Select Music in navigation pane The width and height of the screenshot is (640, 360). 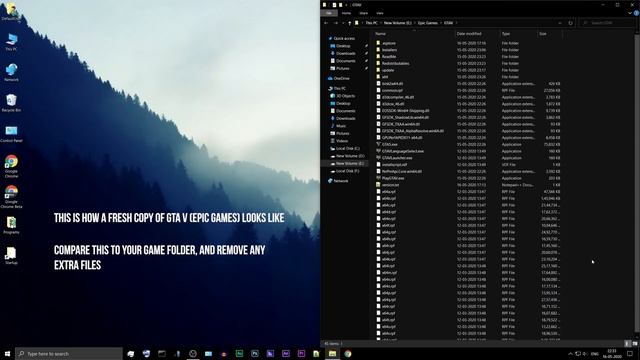pos(340,126)
